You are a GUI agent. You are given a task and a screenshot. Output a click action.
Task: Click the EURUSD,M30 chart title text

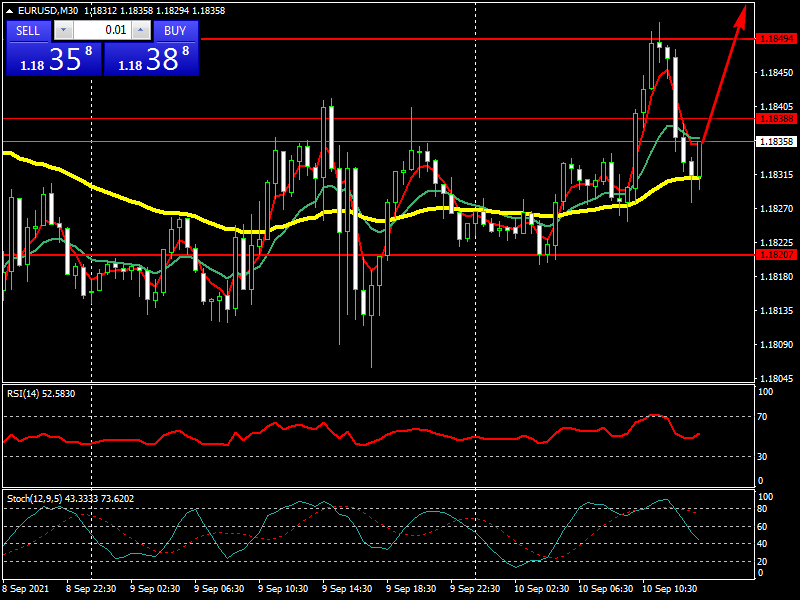48,11
